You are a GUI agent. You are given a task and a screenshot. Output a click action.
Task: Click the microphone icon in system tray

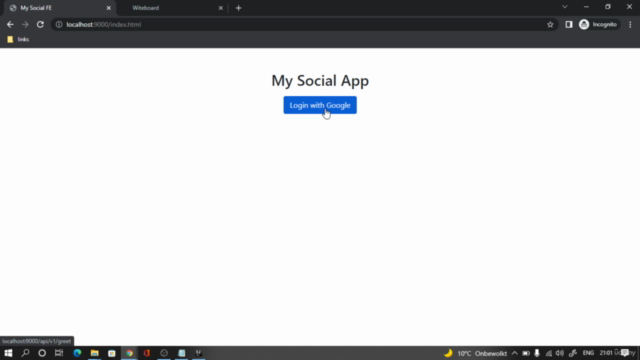537,353
